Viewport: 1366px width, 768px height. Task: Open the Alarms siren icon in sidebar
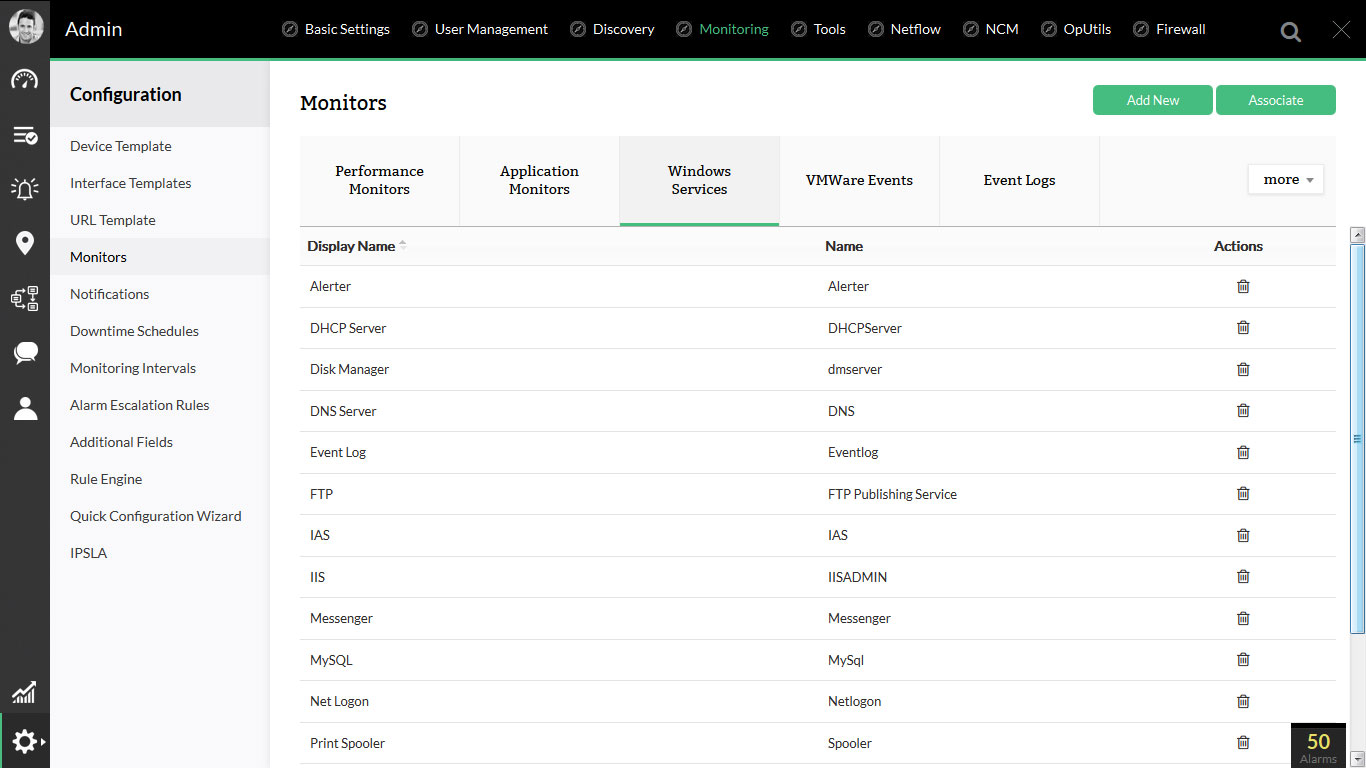[24, 188]
